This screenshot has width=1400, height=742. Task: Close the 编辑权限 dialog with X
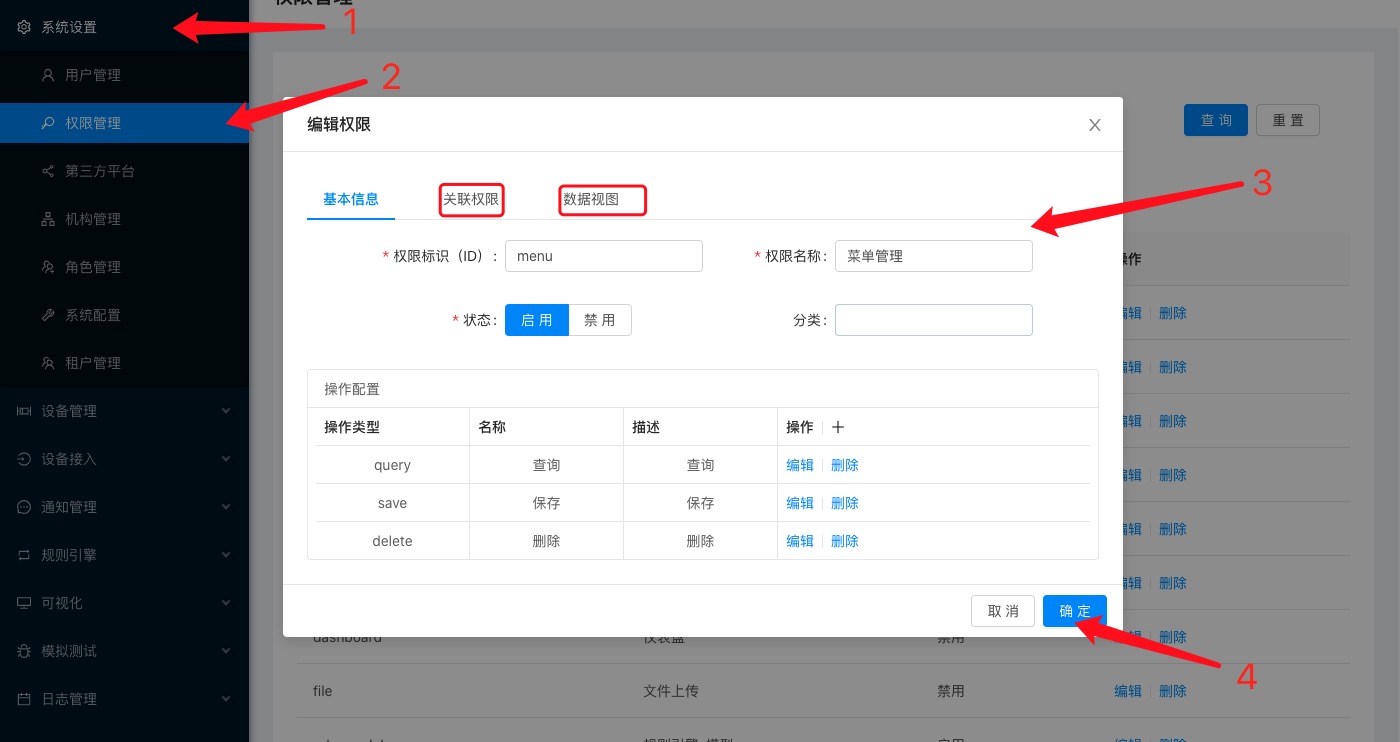[x=1094, y=125]
